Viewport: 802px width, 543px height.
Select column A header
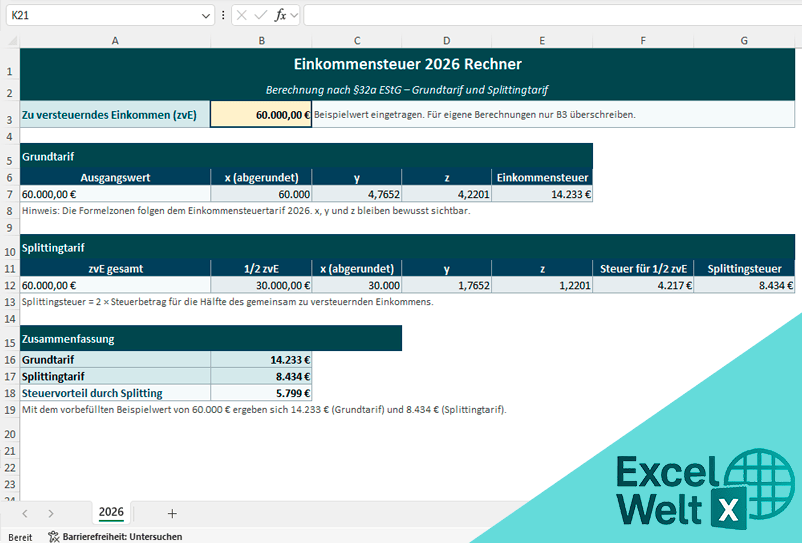coord(115,40)
